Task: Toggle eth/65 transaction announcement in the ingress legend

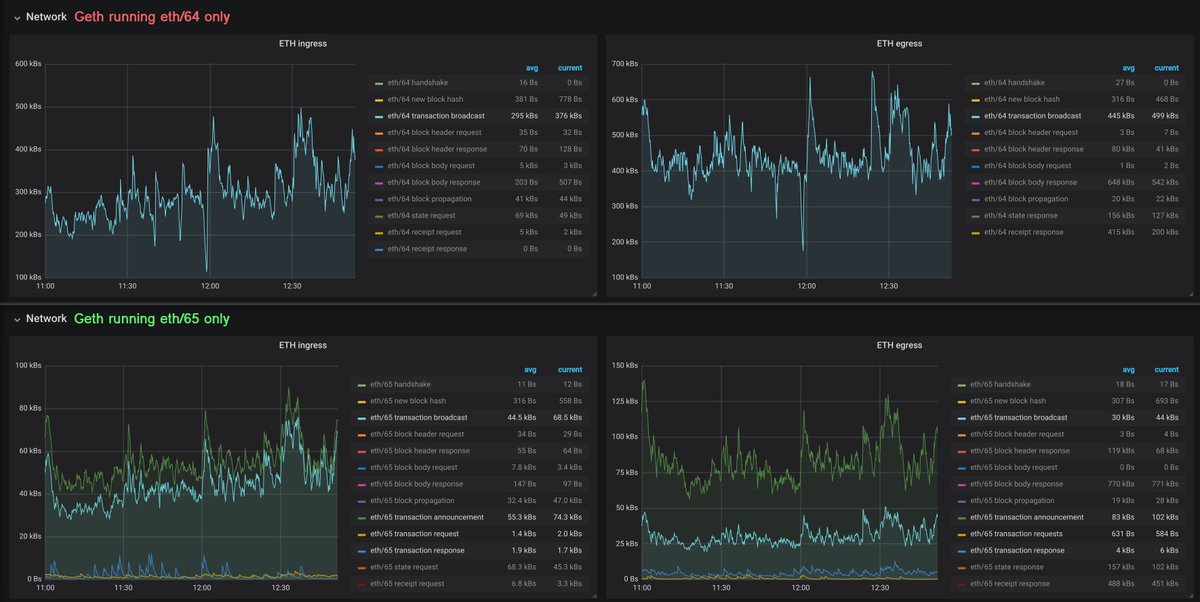Action: click(x=427, y=517)
